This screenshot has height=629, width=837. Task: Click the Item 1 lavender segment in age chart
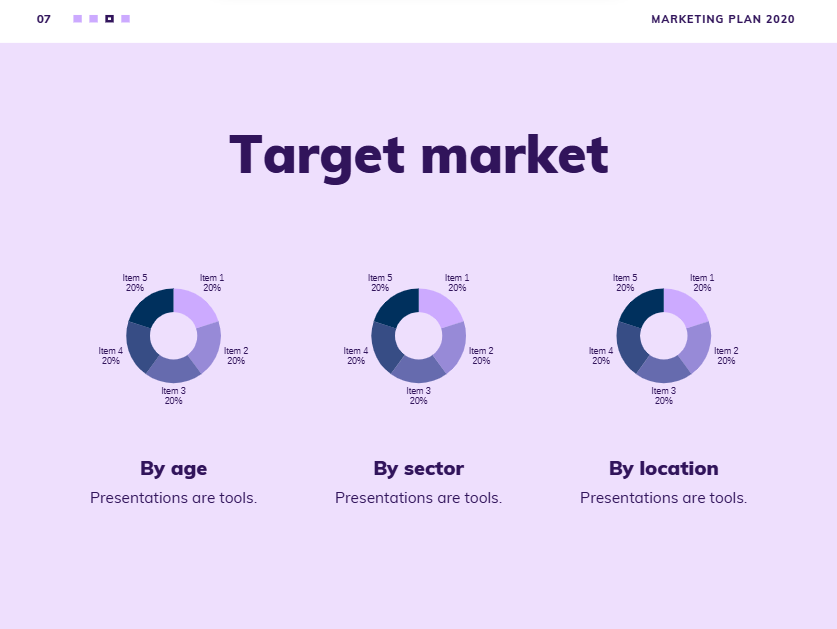(x=193, y=308)
